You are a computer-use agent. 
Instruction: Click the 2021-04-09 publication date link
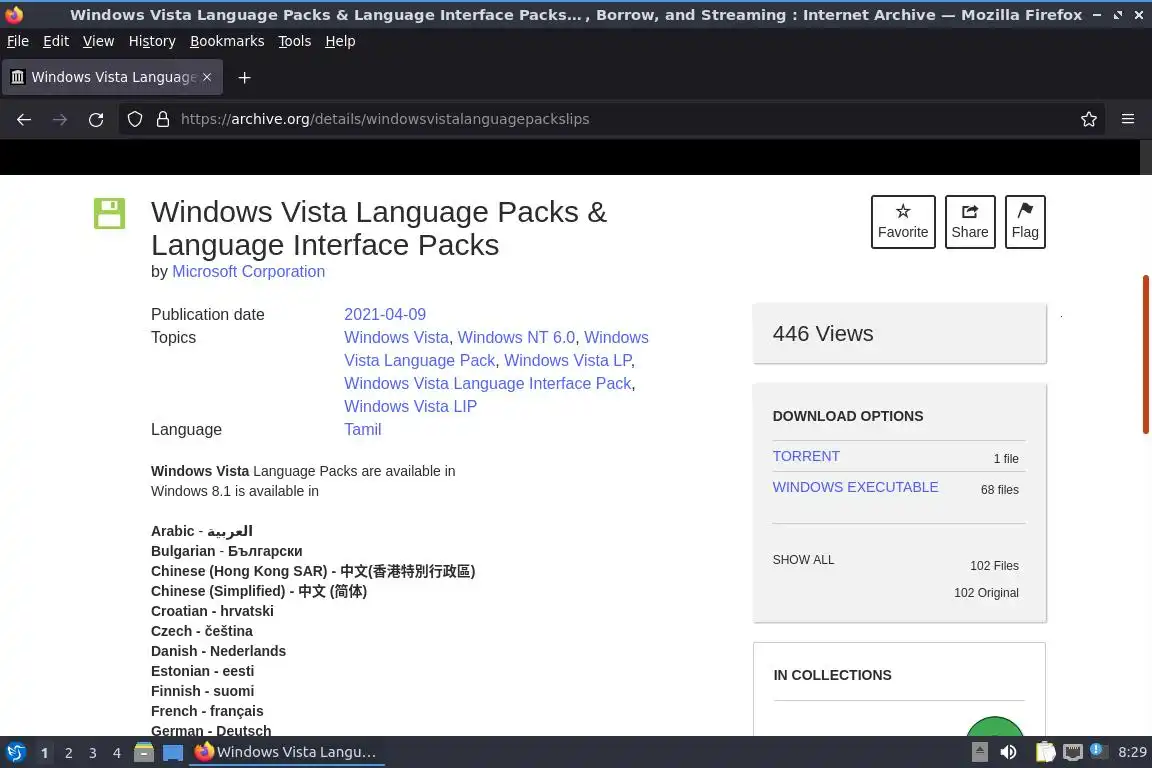(385, 315)
